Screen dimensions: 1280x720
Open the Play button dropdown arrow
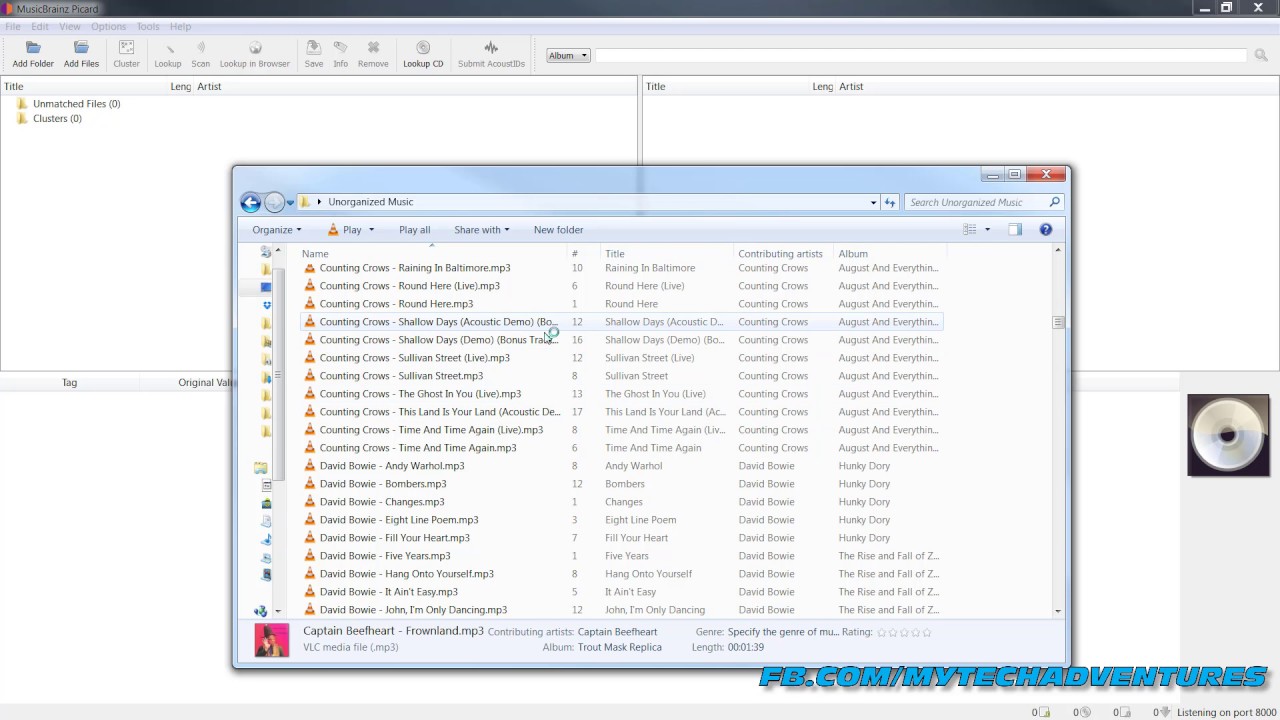click(x=371, y=230)
